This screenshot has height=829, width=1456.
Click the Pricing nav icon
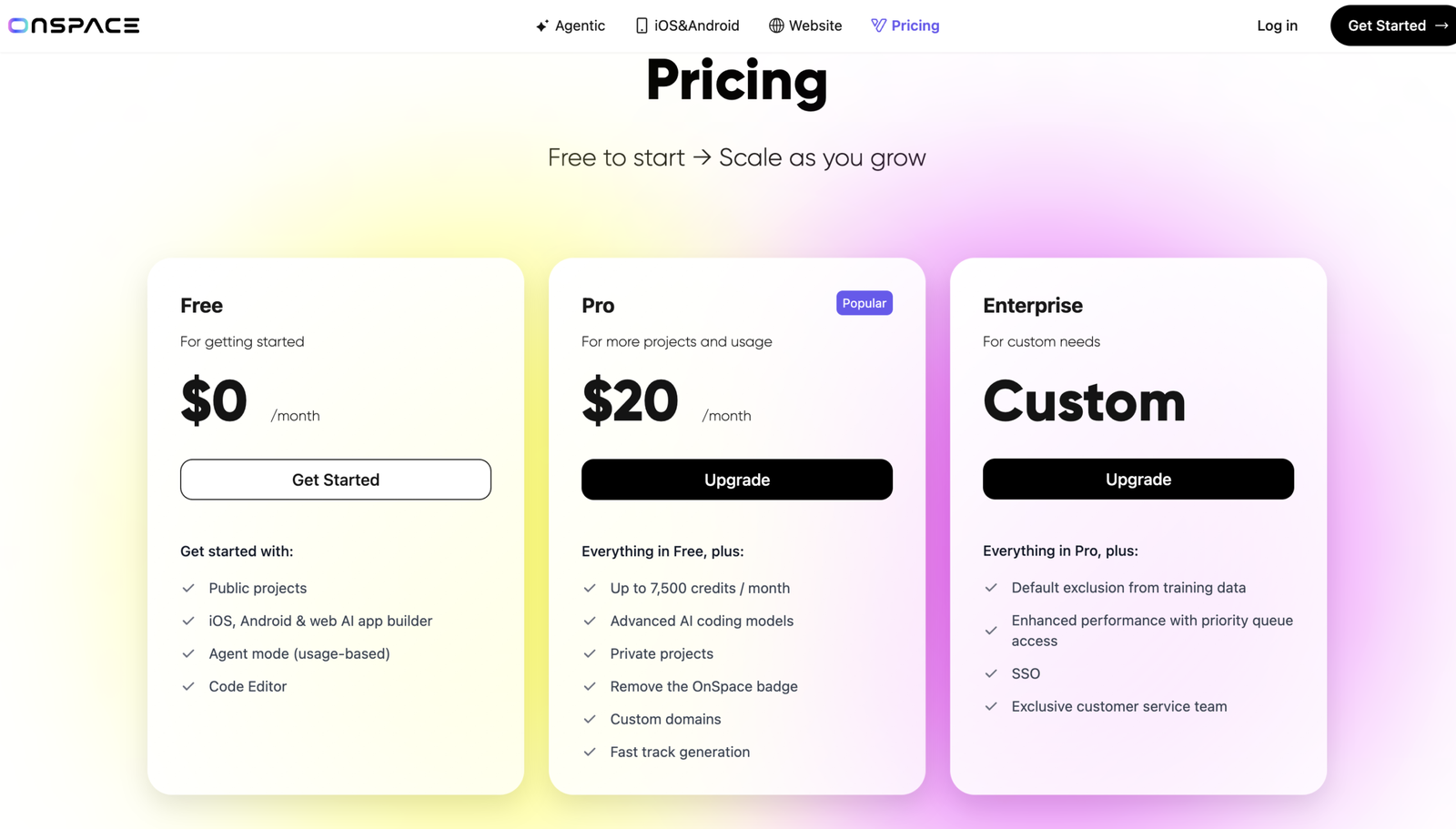(x=878, y=25)
